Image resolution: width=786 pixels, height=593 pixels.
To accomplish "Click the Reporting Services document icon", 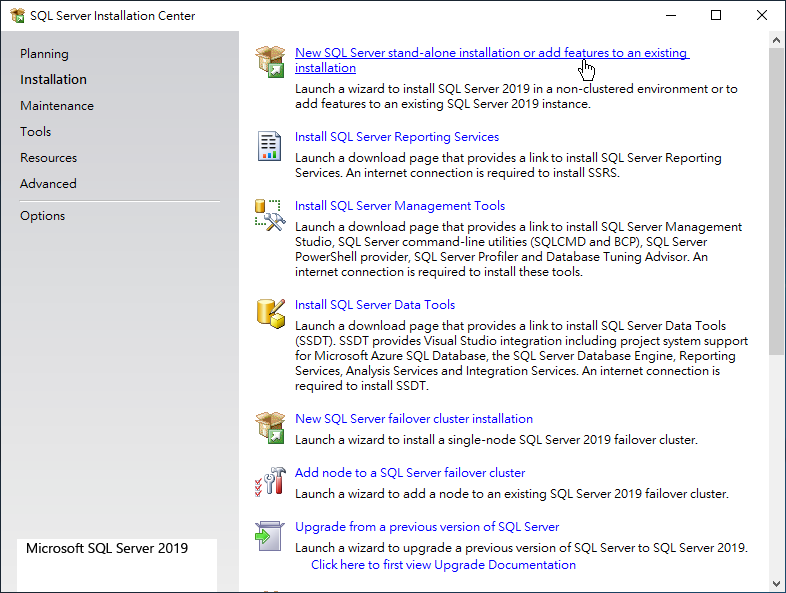I will [269, 146].
